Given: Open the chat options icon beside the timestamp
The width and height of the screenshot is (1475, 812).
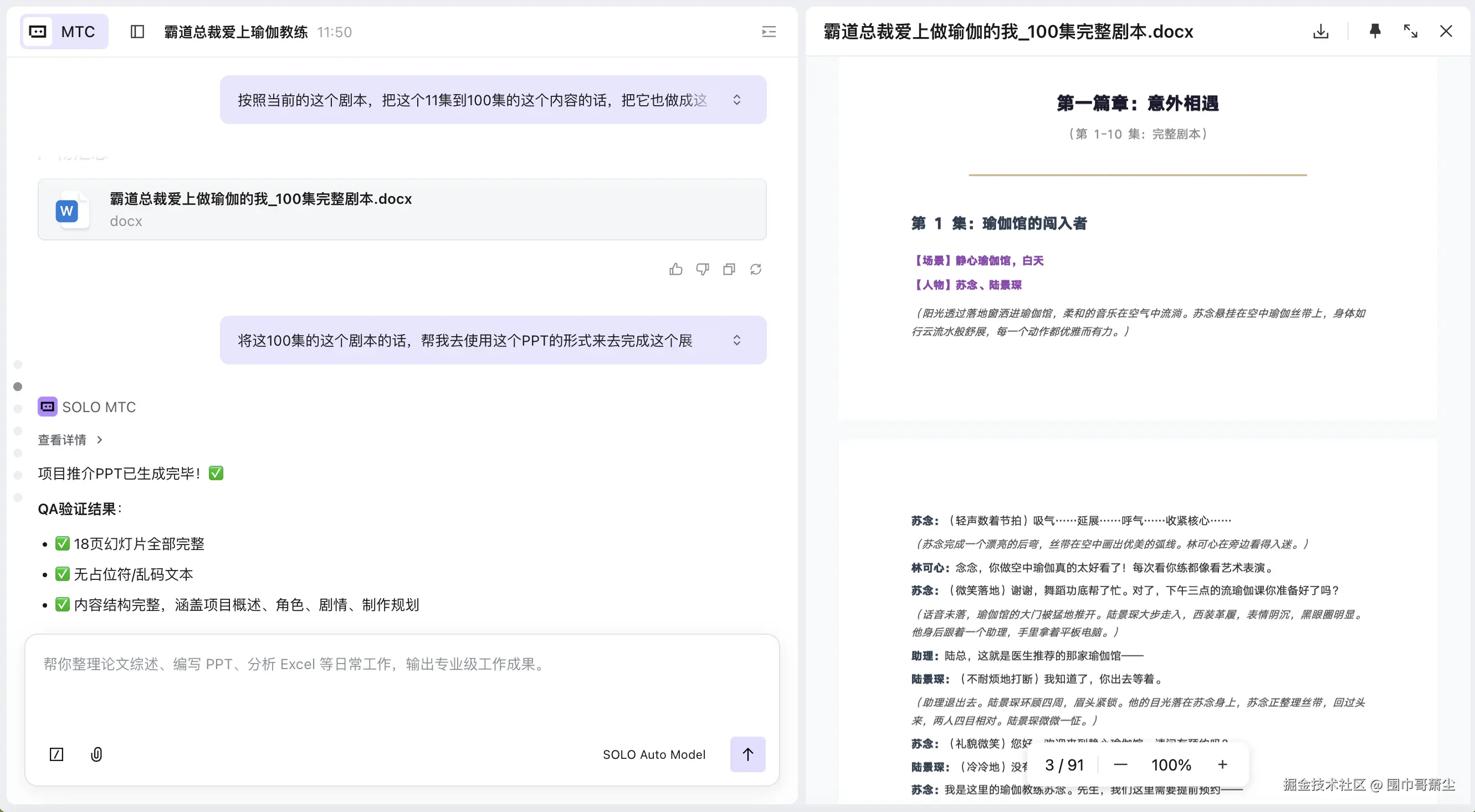Looking at the screenshot, I should pos(769,32).
